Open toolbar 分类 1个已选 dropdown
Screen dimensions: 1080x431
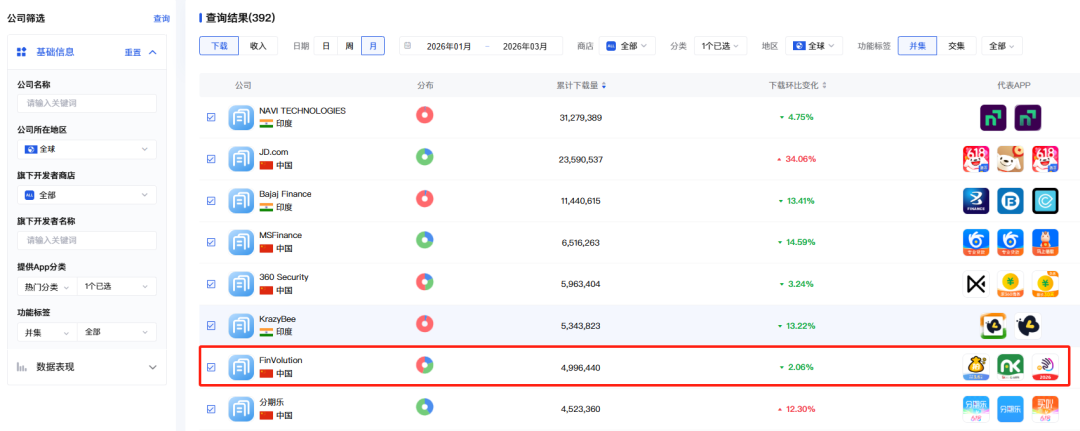pyautogui.click(x=720, y=46)
